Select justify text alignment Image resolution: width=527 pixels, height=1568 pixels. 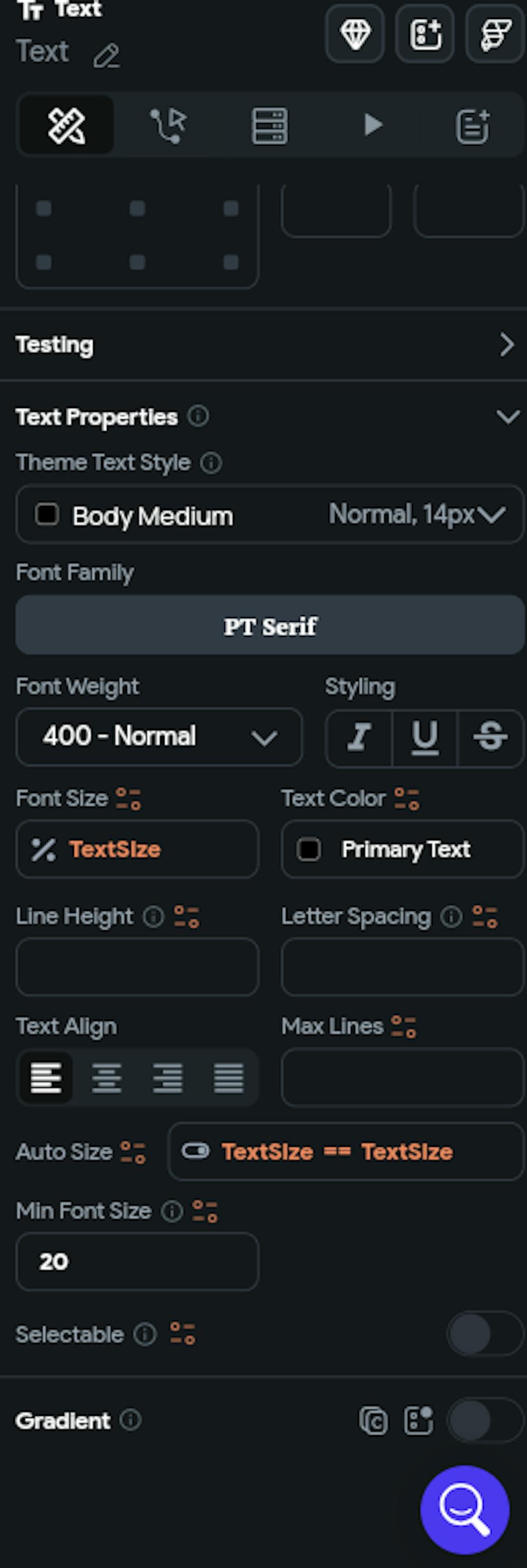[229, 1077]
